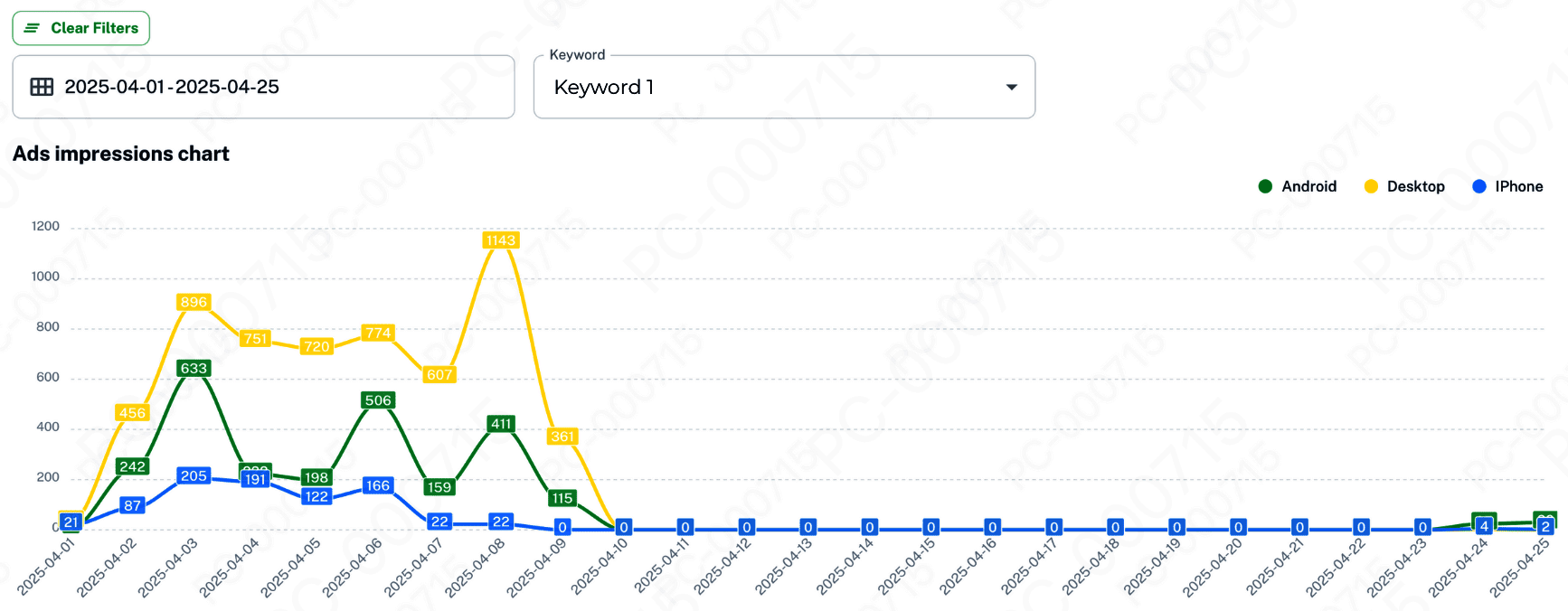Open the date range field
The height and width of the screenshot is (611, 1568).
pos(262,87)
